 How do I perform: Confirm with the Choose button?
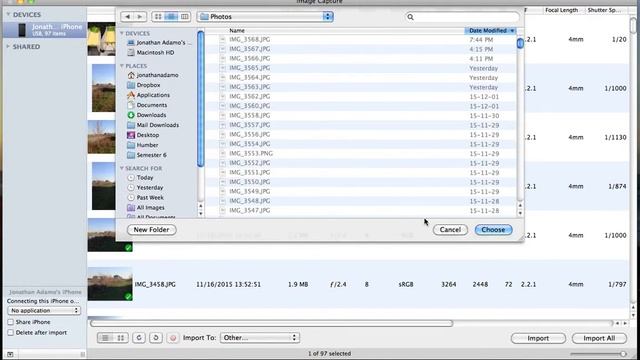(493, 230)
